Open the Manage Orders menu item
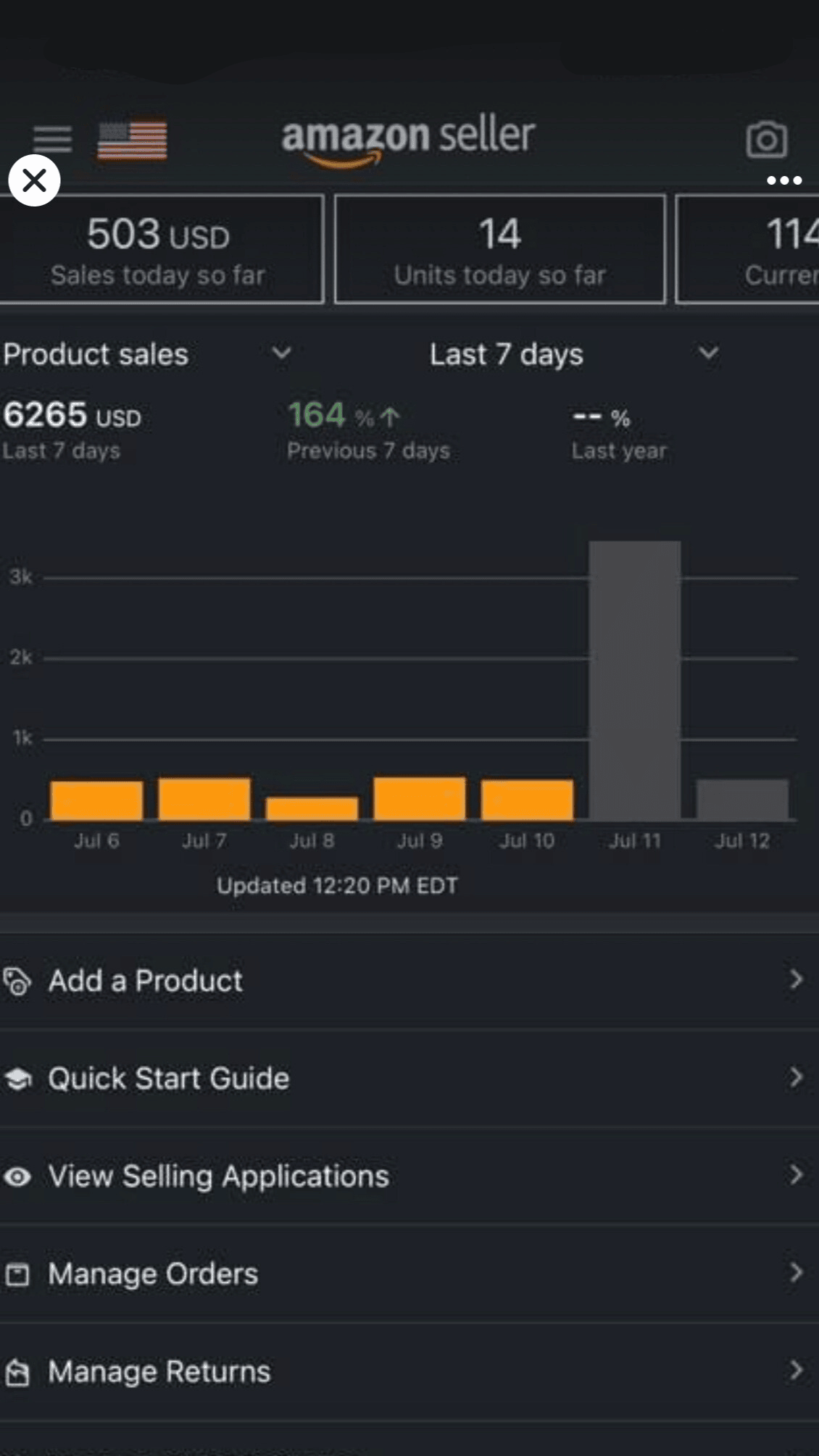Viewport: 819px width, 1456px height. 153,1274
